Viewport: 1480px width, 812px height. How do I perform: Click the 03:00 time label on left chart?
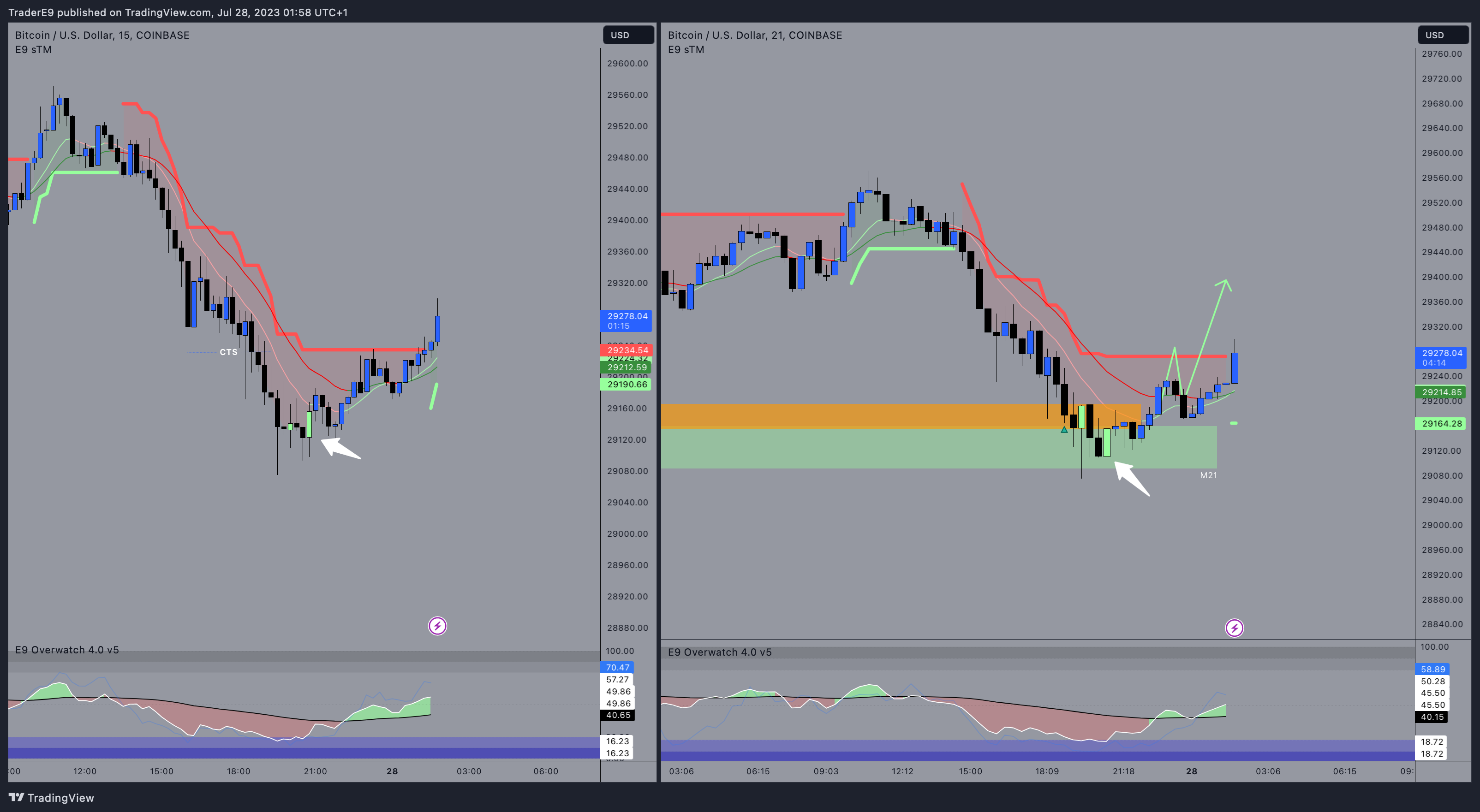[x=469, y=771]
